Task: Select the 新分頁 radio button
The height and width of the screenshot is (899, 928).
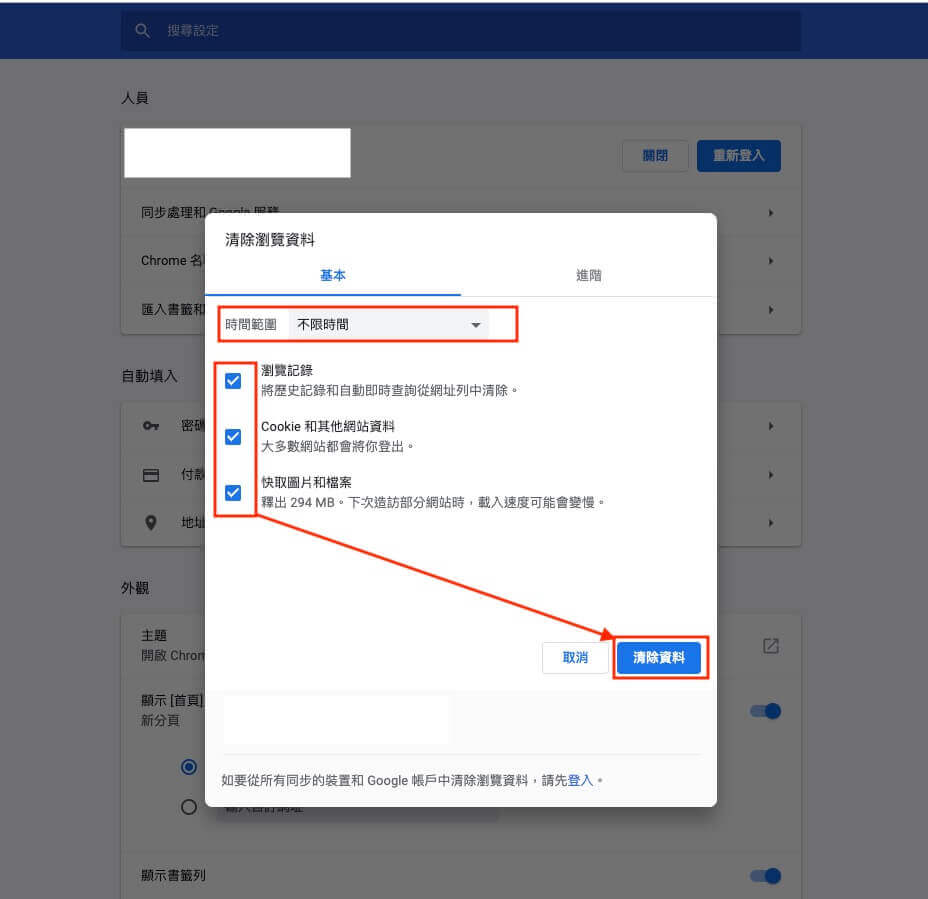Action: coord(188,766)
